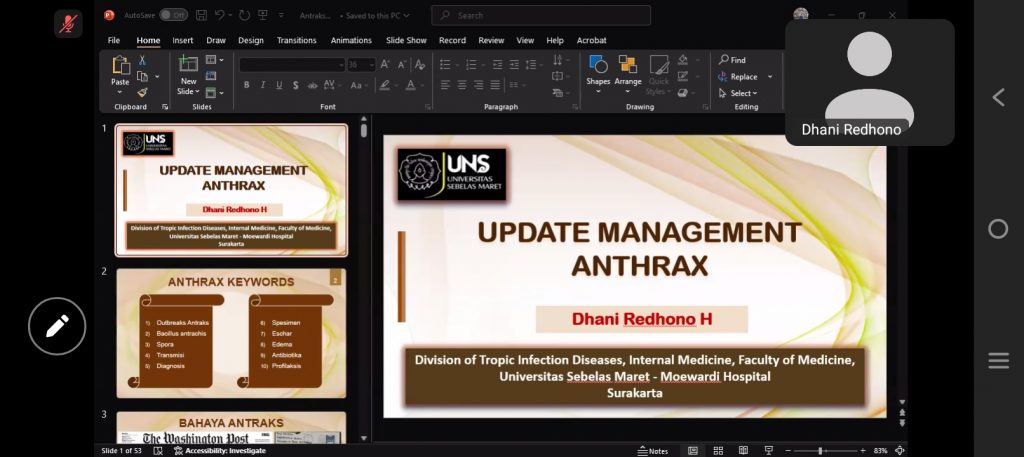Click the zoom slider handle
The height and width of the screenshot is (457, 1024).
tap(820, 450)
